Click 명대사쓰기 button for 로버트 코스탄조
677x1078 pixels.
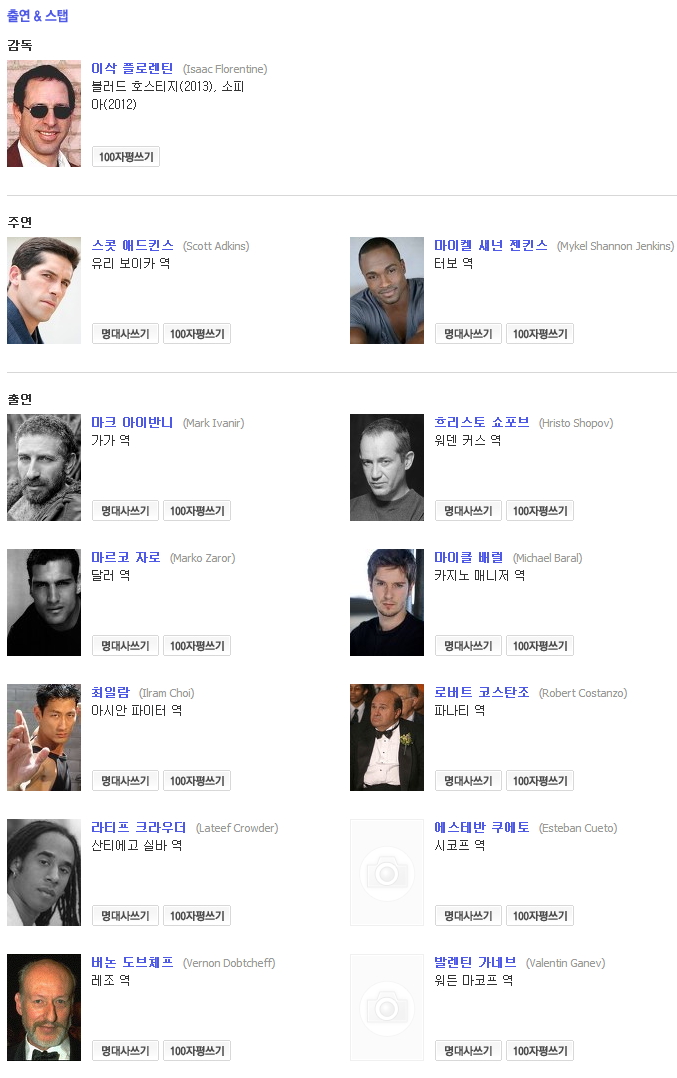click(x=468, y=780)
